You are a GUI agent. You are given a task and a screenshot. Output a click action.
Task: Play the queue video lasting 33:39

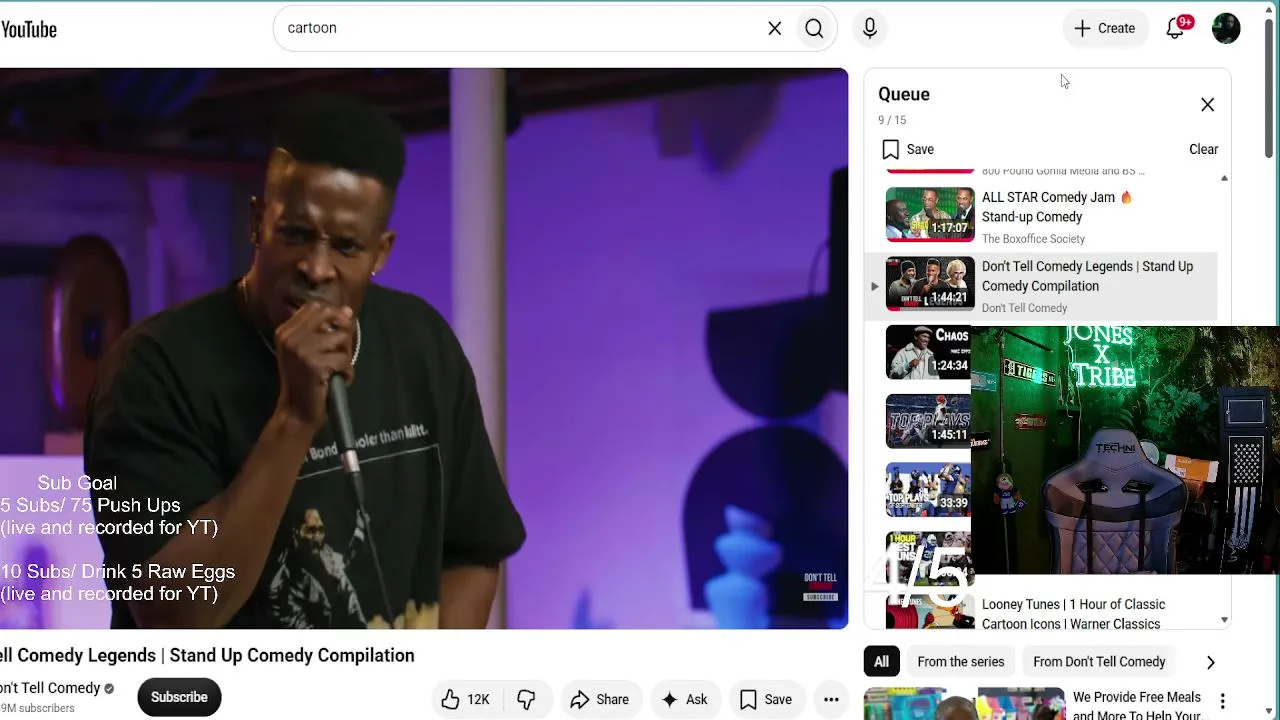(x=927, y=490)
